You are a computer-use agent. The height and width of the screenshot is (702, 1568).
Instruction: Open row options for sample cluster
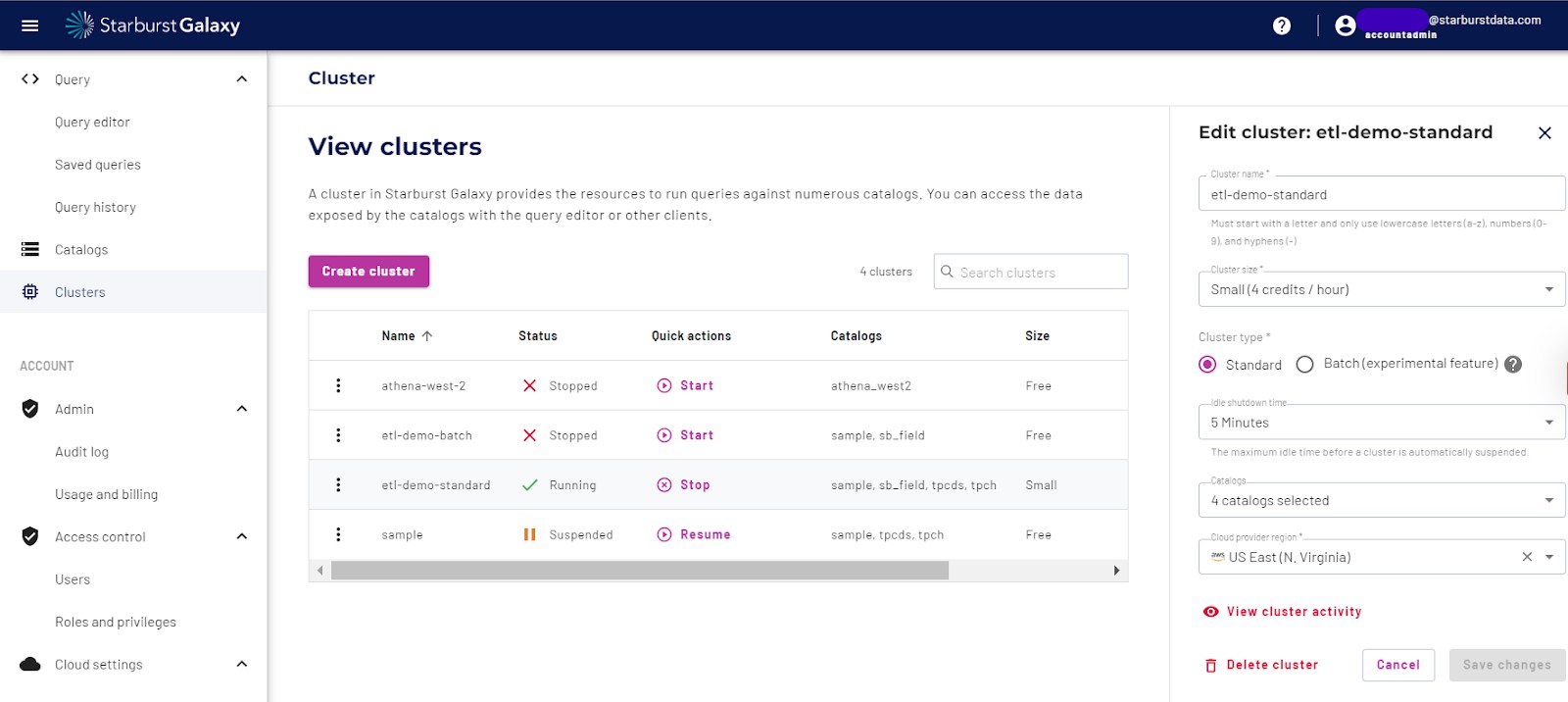(338, 534)
